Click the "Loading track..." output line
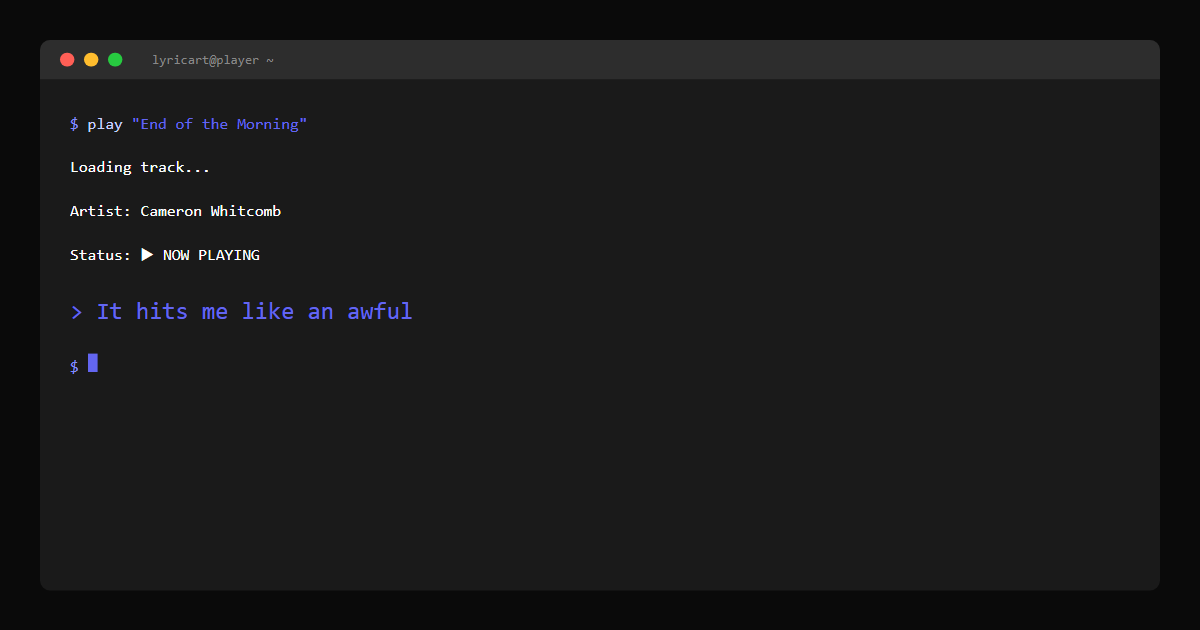The width and height of the screenshot is (1200, 630). tap(140, 167)
